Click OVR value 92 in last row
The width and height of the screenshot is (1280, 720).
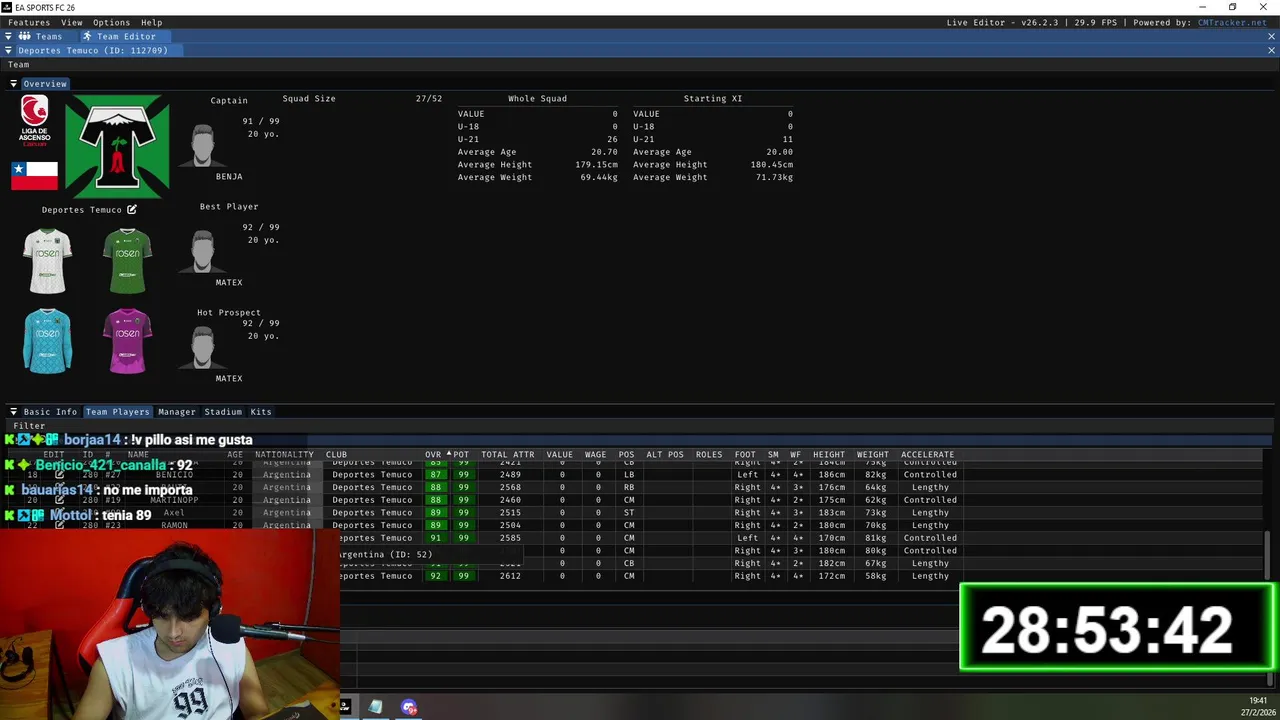click(x=435, y=576)
